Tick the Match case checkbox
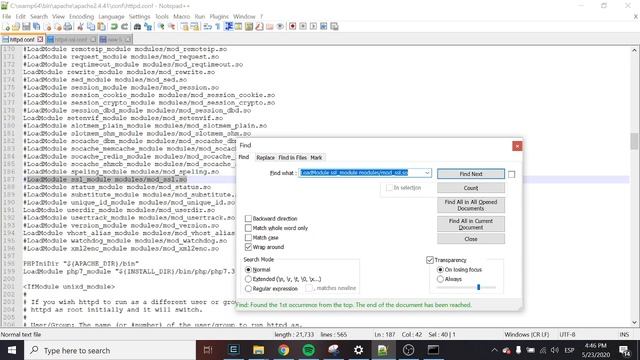Viewport: 640px width, 360px height. tap(248, 237)
